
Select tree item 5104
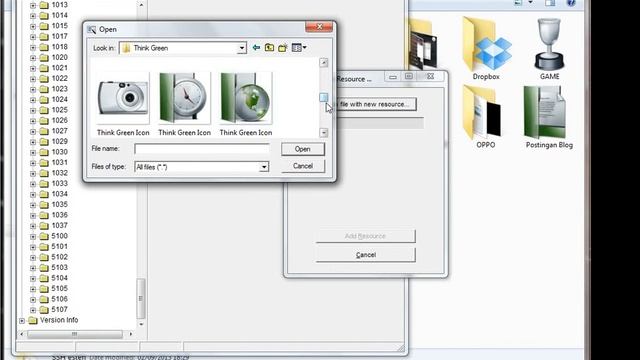coord(60,278)
